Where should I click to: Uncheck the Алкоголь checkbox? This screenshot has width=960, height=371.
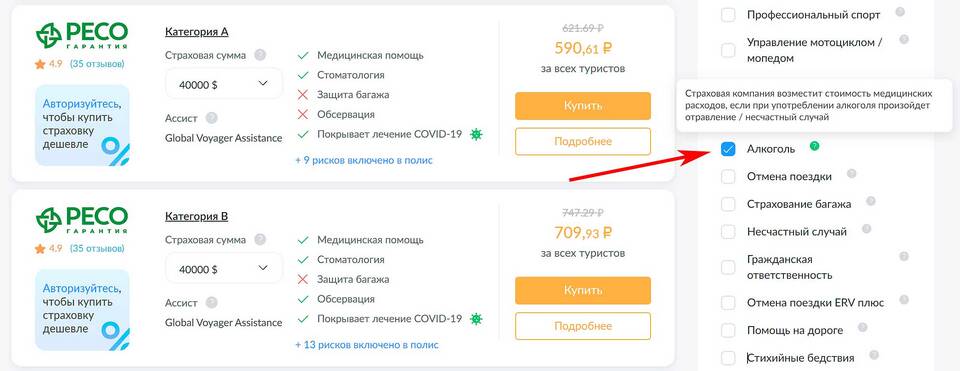[728, 149]
